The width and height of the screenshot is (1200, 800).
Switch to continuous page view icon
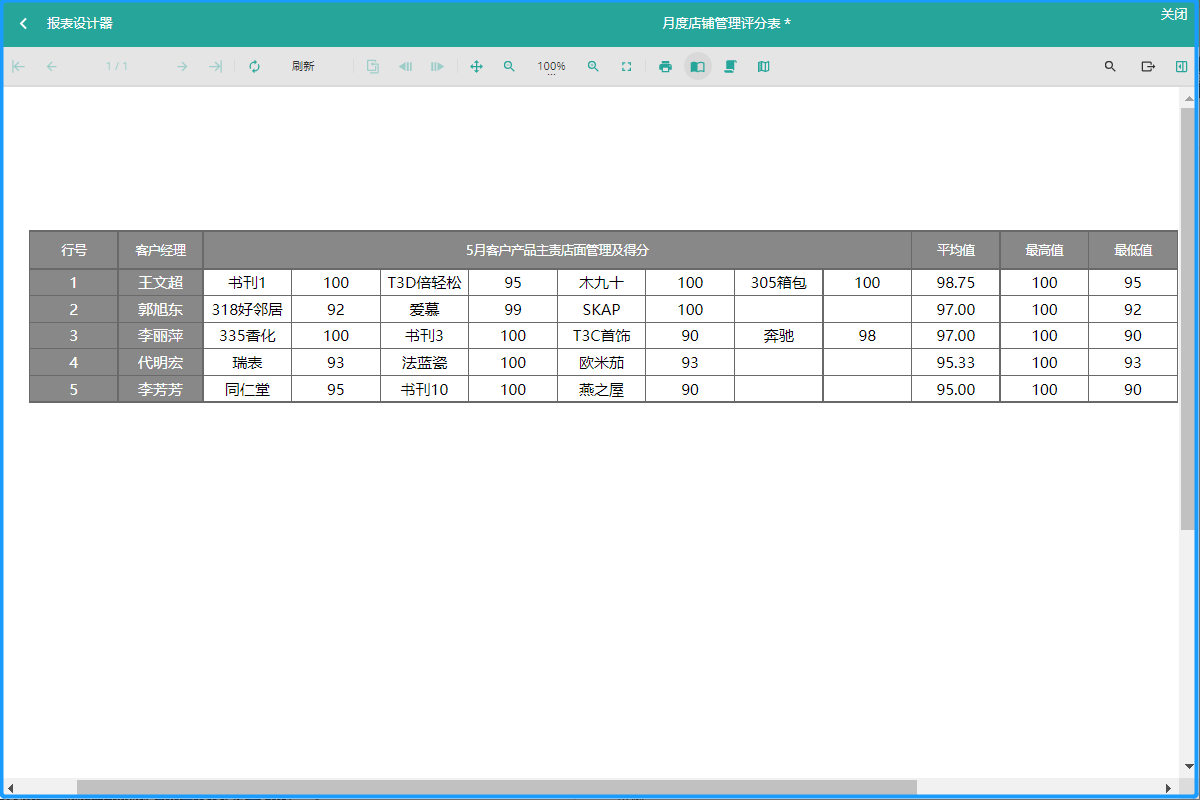(731, 67)
